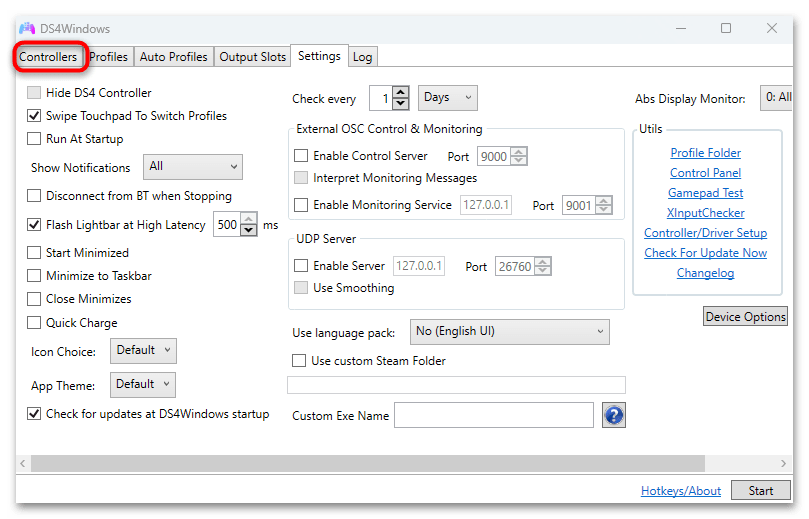The width and height of the screenshot is (809, 519).
Task: Open the Abs Display Monitor dropdown
Action: [776, 98]
